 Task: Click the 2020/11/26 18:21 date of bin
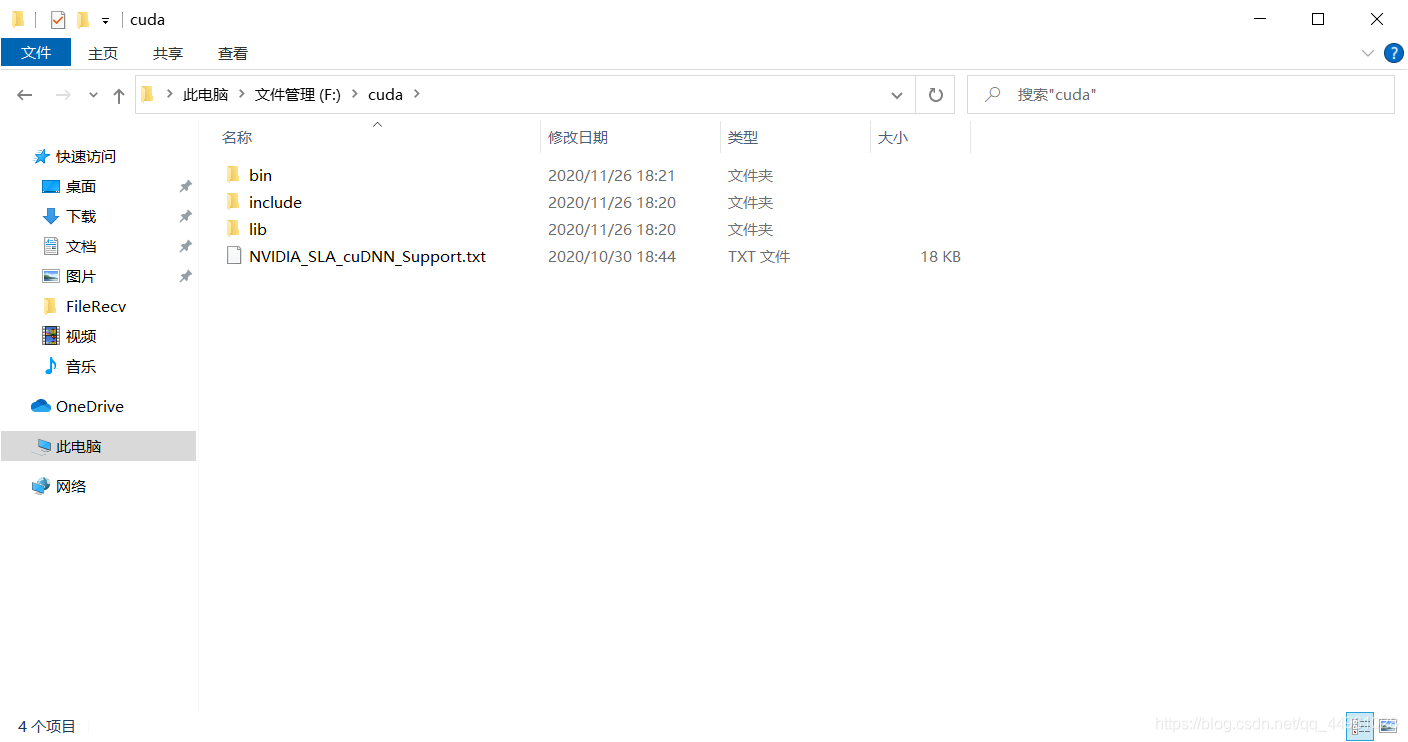point(612,175)
